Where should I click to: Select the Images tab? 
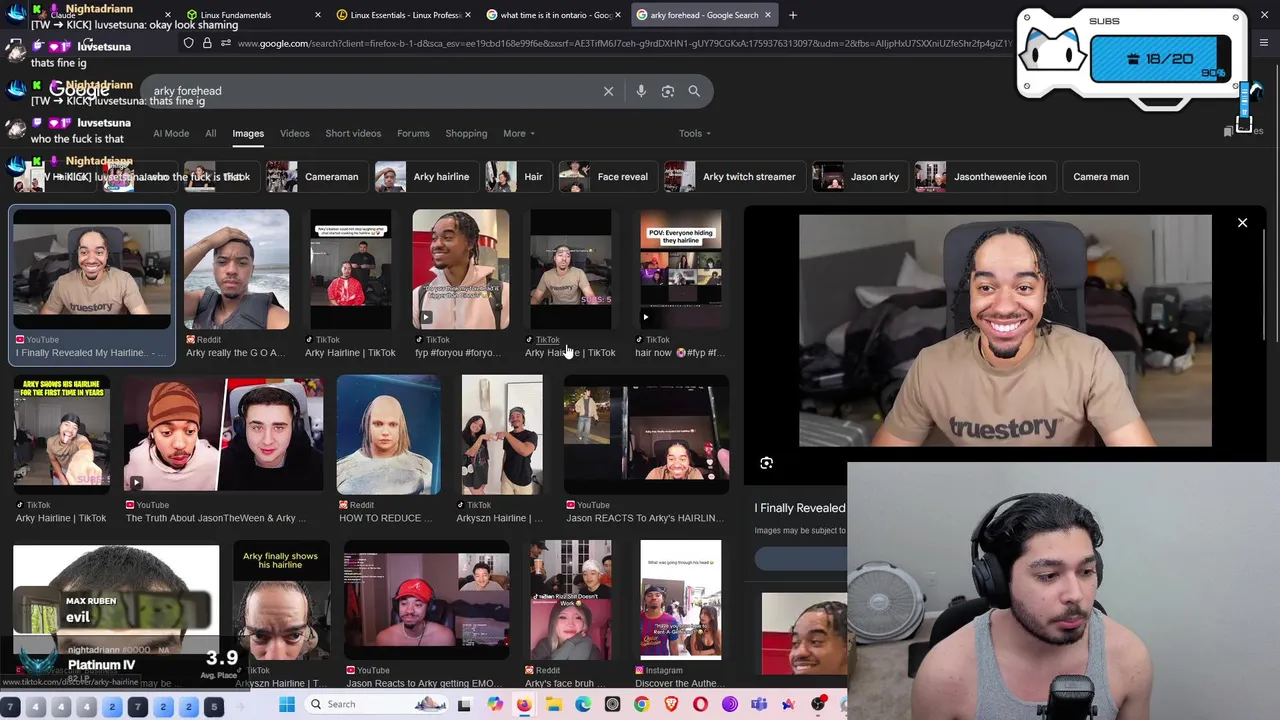pos(248,133)
